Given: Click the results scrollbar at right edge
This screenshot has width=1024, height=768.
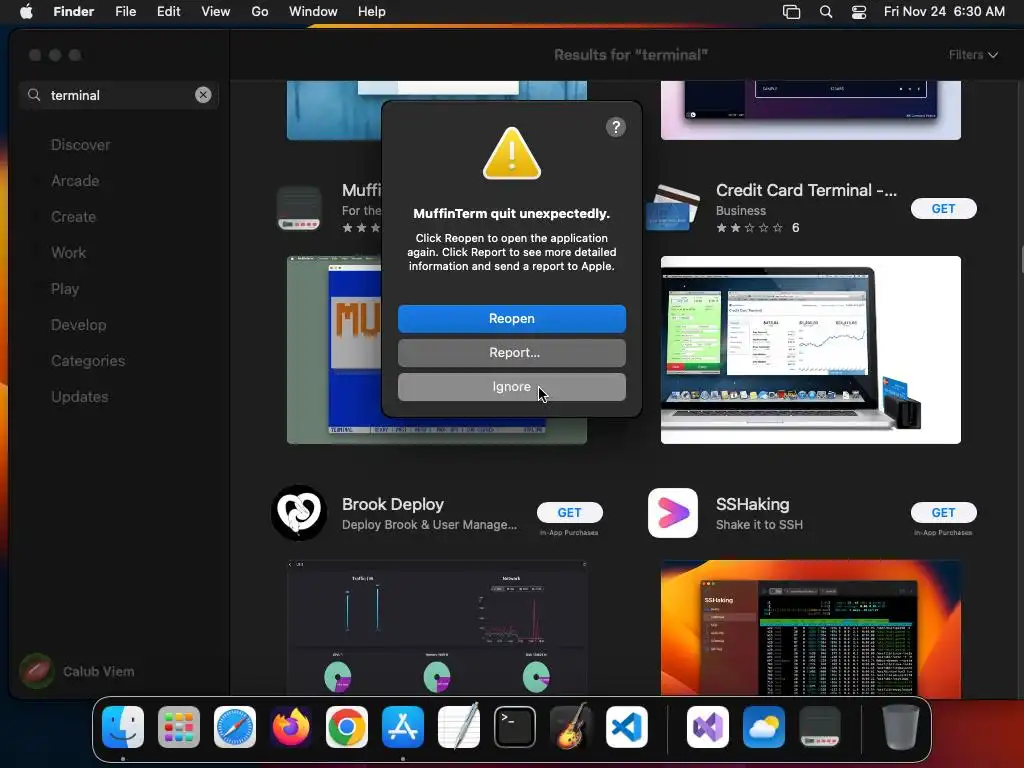Looking at the screenshot, I should pos(1020,260).
